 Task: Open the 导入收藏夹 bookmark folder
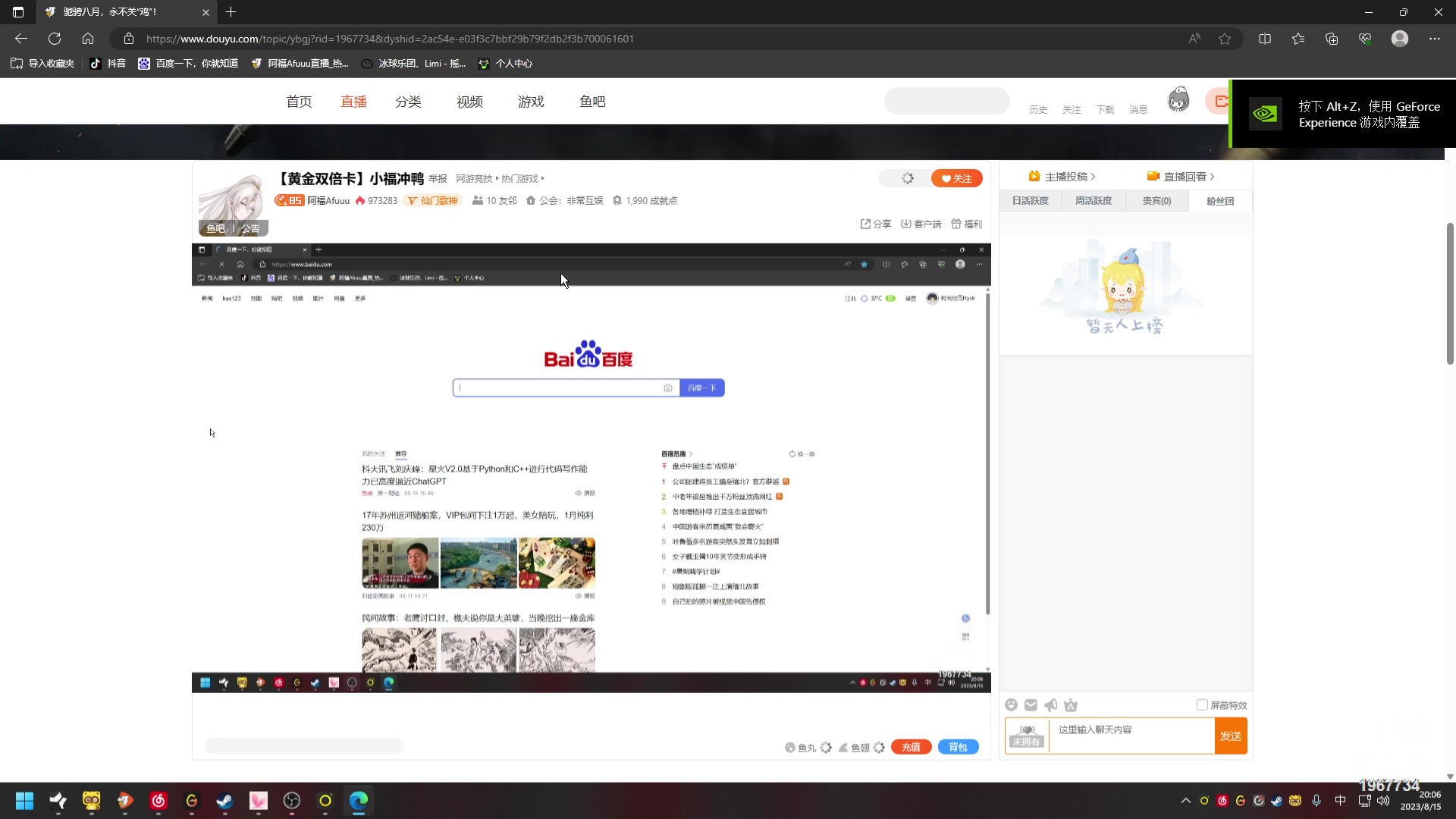(x=42, y=64)
